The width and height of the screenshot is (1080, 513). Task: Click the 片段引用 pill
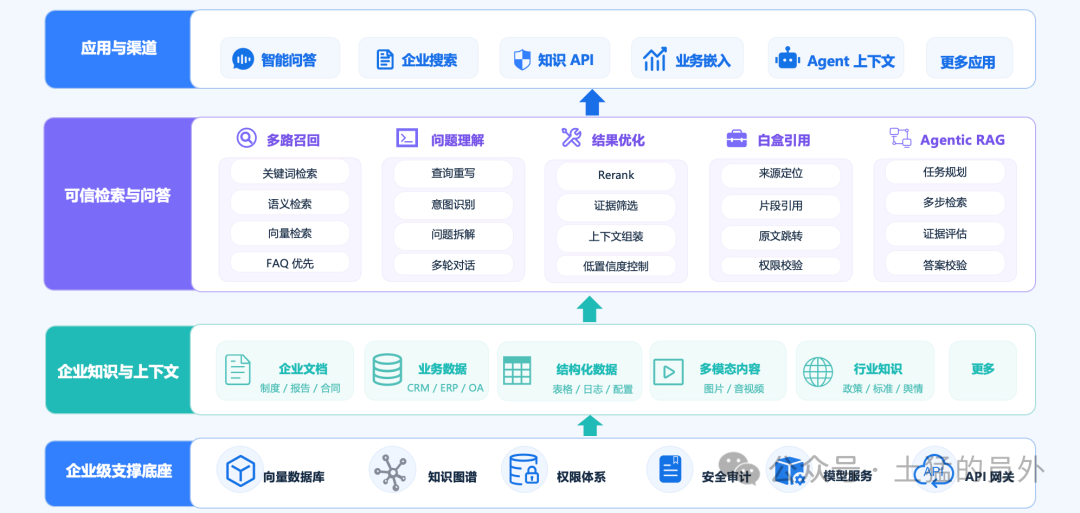(781, 206)
